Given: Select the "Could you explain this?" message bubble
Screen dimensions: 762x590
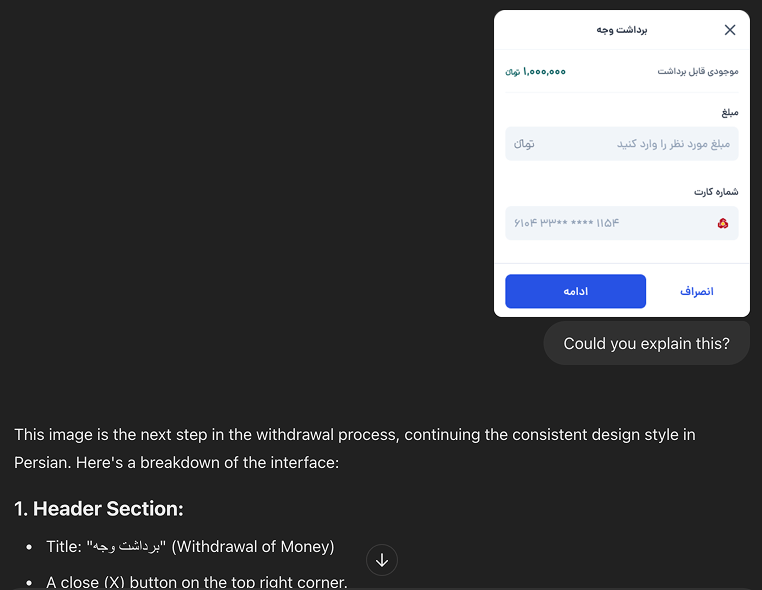Looking at the screenshot, I should 646,343.
